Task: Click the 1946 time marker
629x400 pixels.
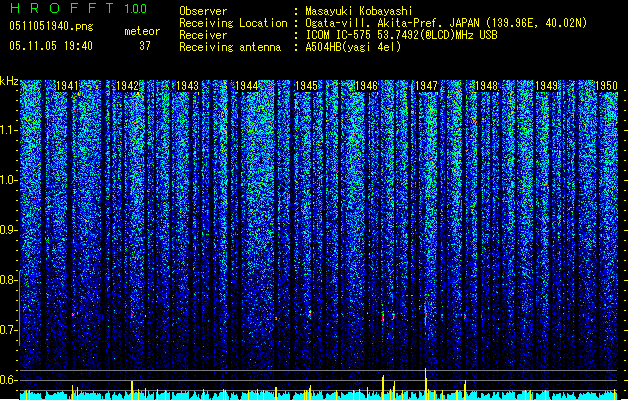Action: click(x=366, y=86)
